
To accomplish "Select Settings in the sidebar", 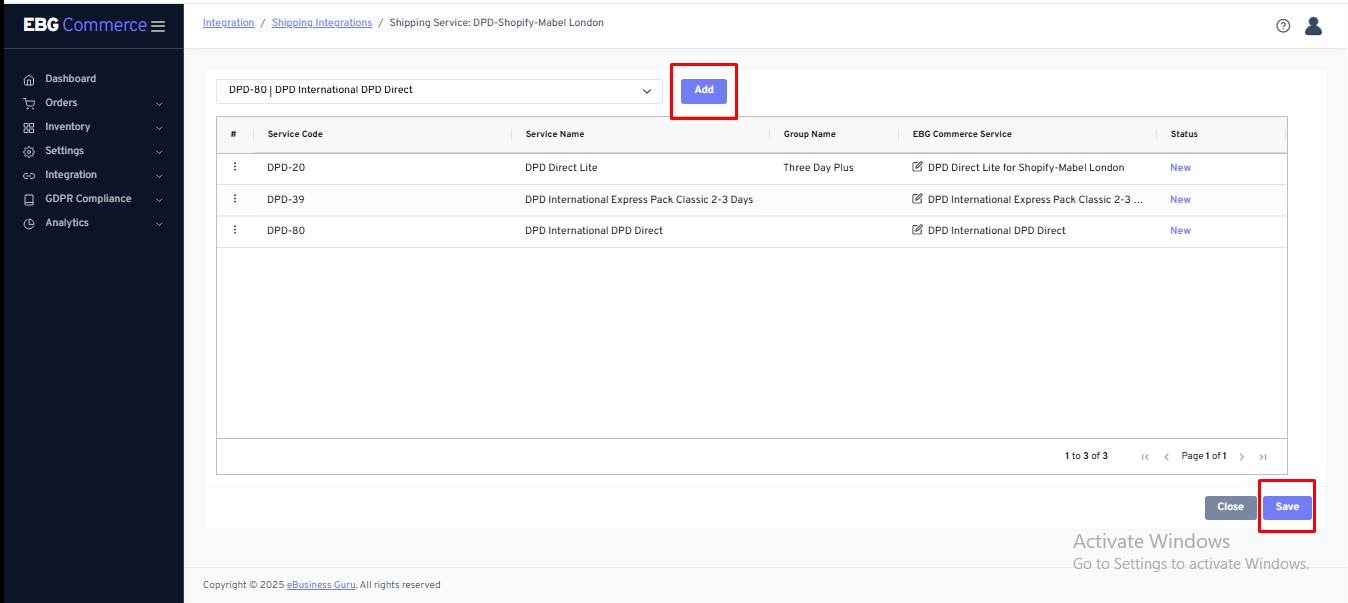I will (x=64, y=151).
